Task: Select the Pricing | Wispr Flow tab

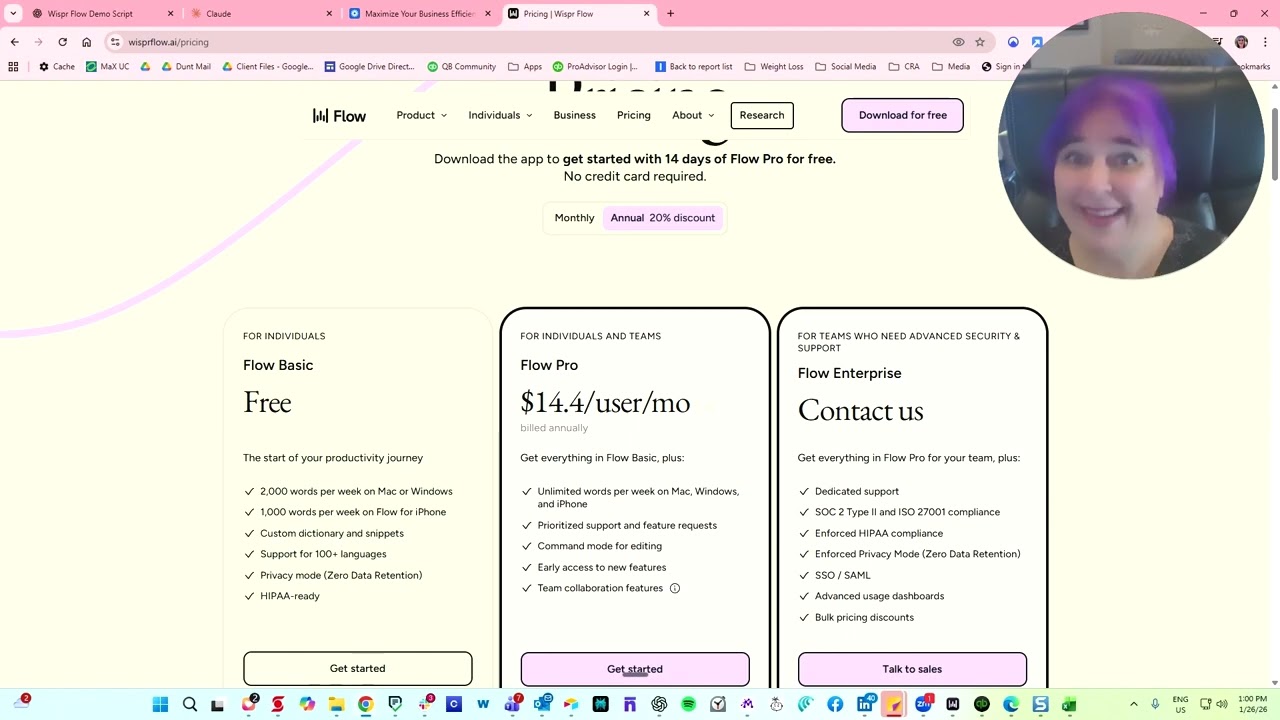Action: [x=578, y=14]
